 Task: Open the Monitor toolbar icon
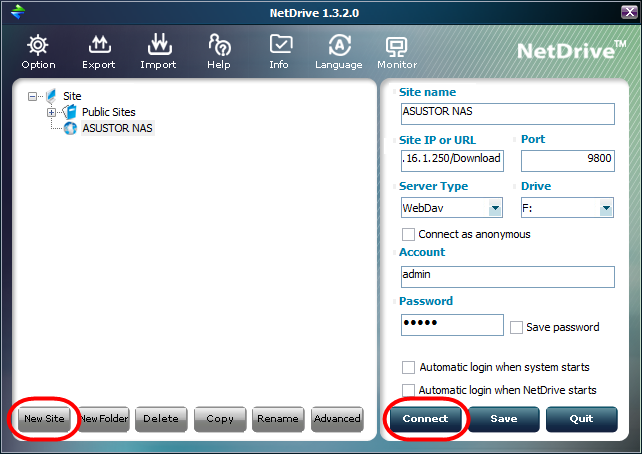[x=396, y=47]
